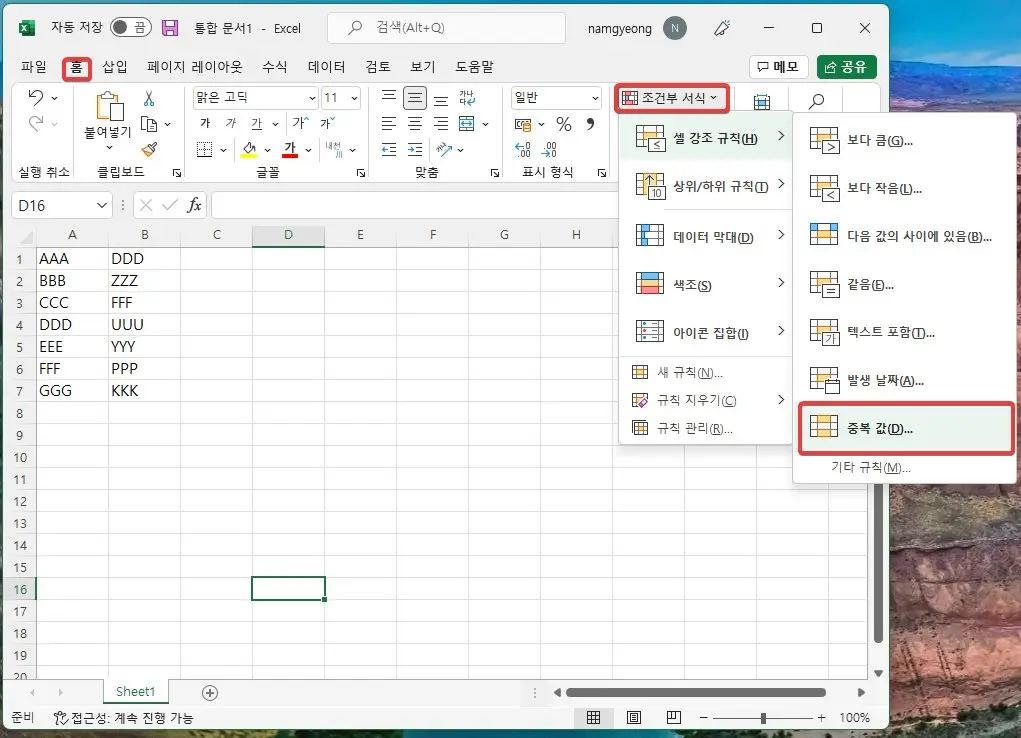Open the Font Size dropdown
This screenshot has height=738, width=1021.
click(x=354, y=98)
